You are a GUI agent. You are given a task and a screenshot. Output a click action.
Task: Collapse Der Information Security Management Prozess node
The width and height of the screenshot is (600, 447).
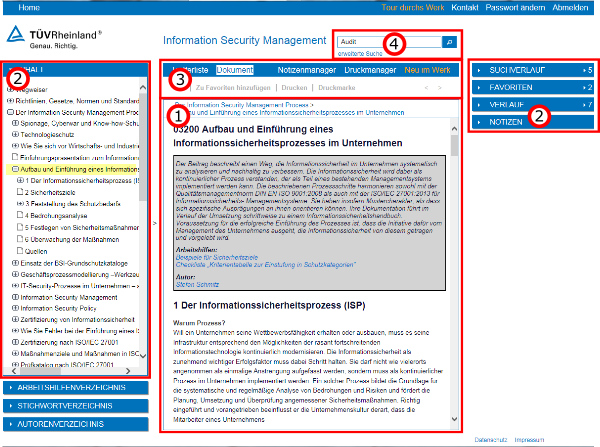(11, 112)
